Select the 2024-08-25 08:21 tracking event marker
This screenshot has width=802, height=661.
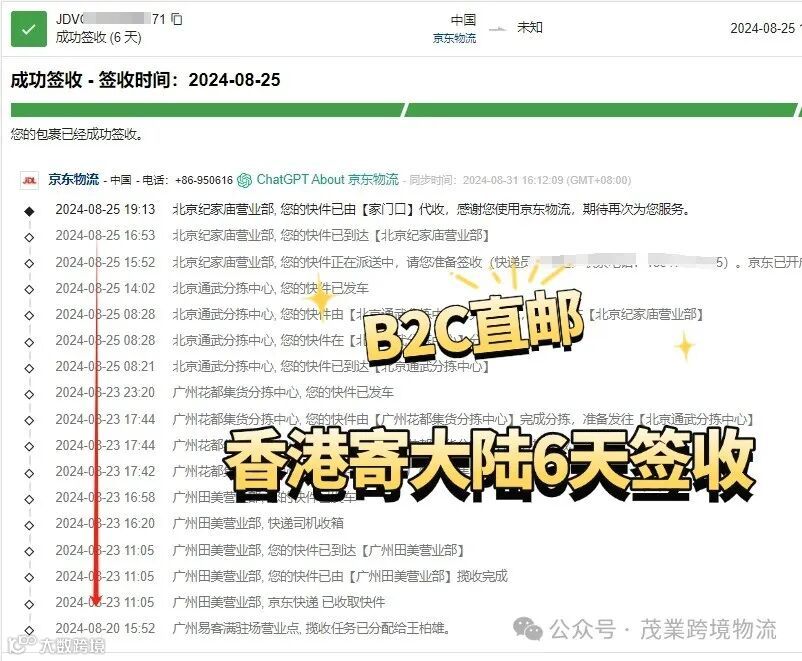pos(29,368)
